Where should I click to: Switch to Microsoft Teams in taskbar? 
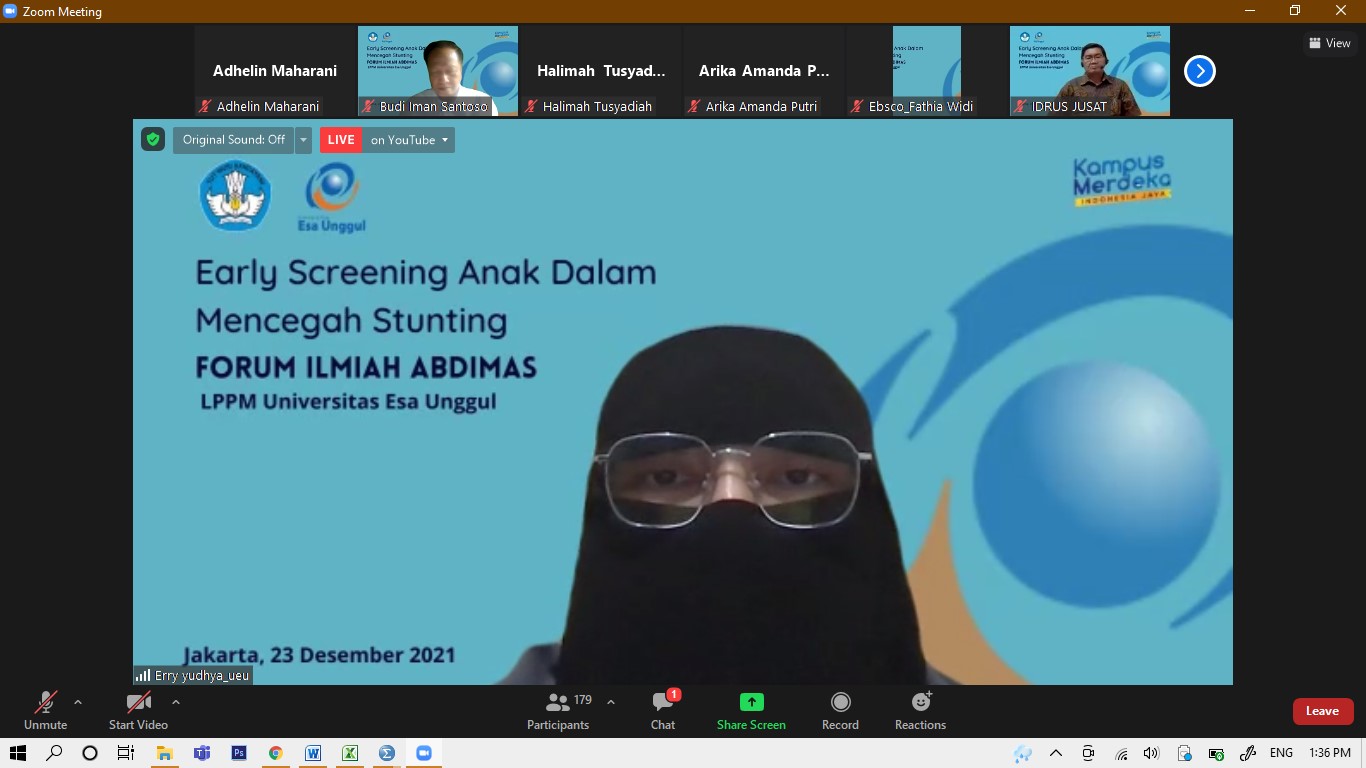point(201,753)
